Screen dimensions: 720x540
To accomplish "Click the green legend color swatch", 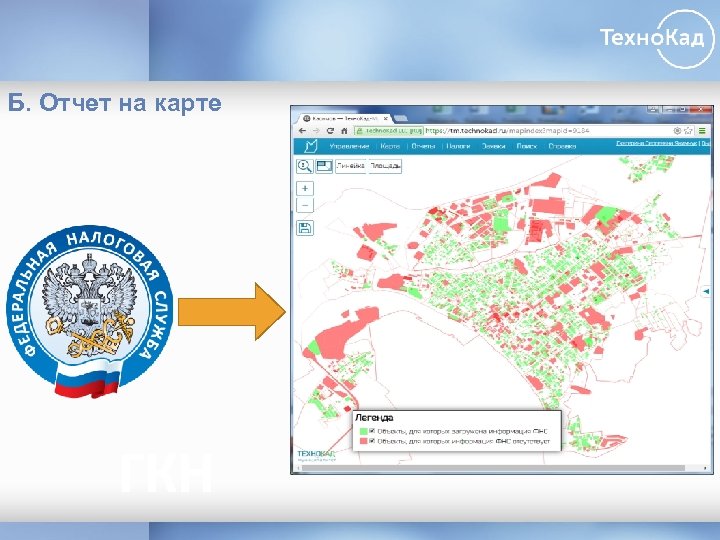I will point(364,431).
